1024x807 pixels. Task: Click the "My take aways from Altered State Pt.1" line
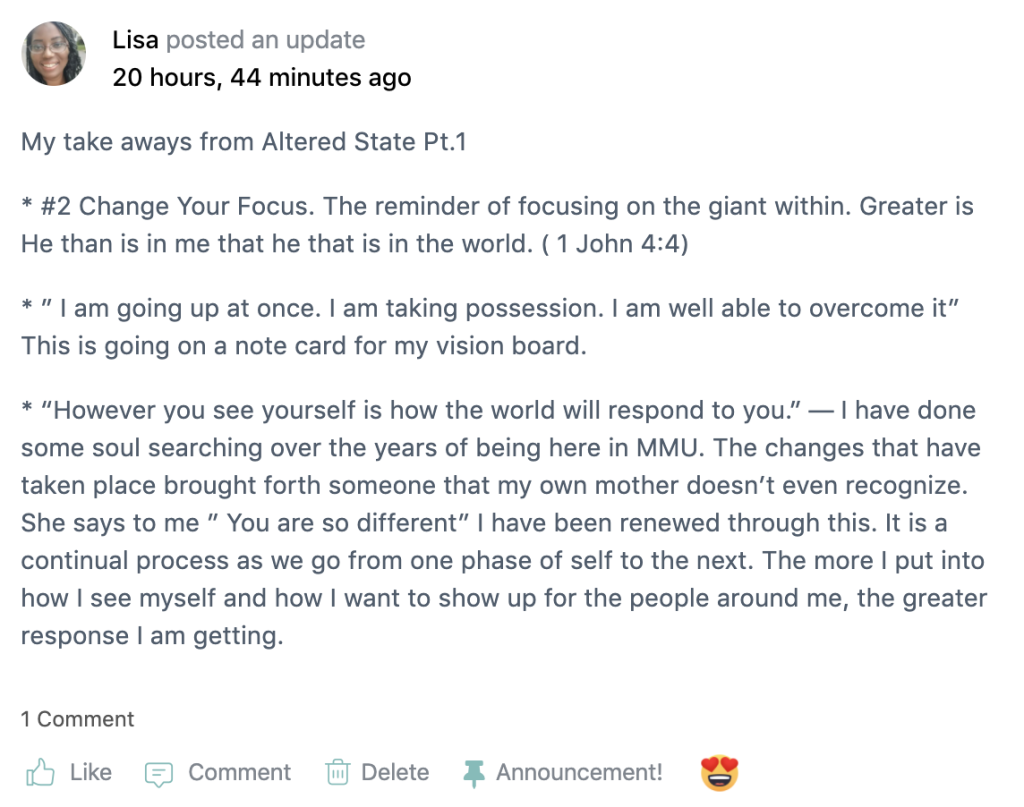pyautogui.click(x=244, y=142)
